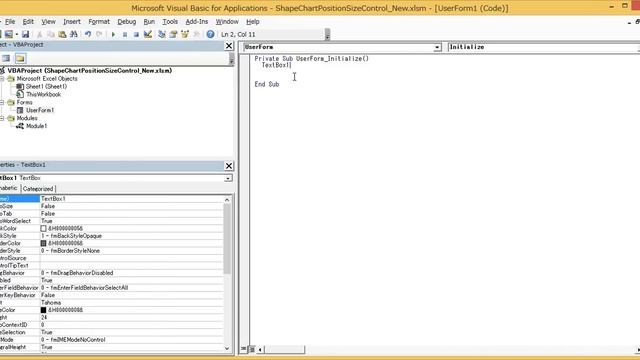Open the Format menu

pyautogui.click(x=99, y=22)
